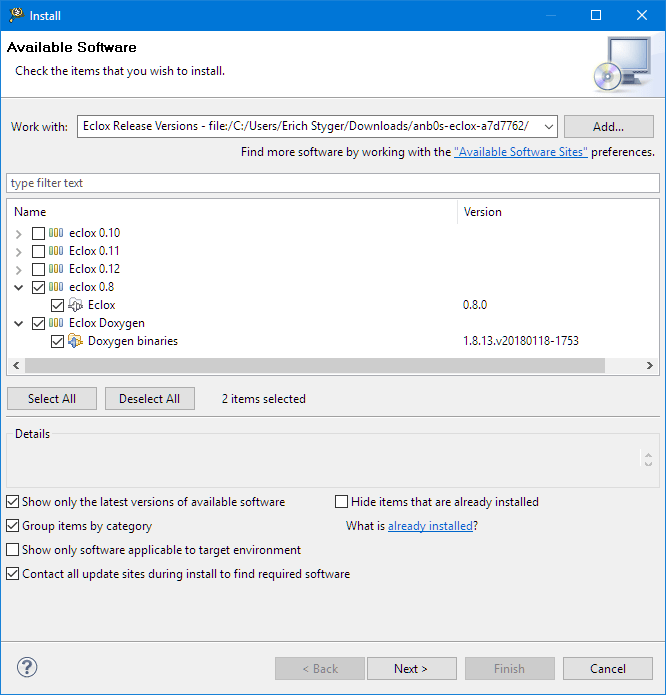
Task: Collapse the eclox 0.8 tree node
Action: [19, 287]
